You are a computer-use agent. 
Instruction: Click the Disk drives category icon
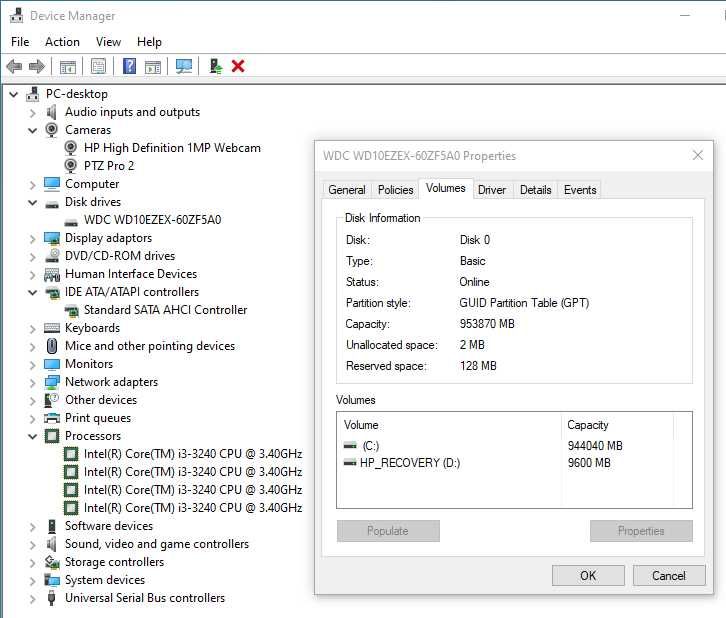52,204
